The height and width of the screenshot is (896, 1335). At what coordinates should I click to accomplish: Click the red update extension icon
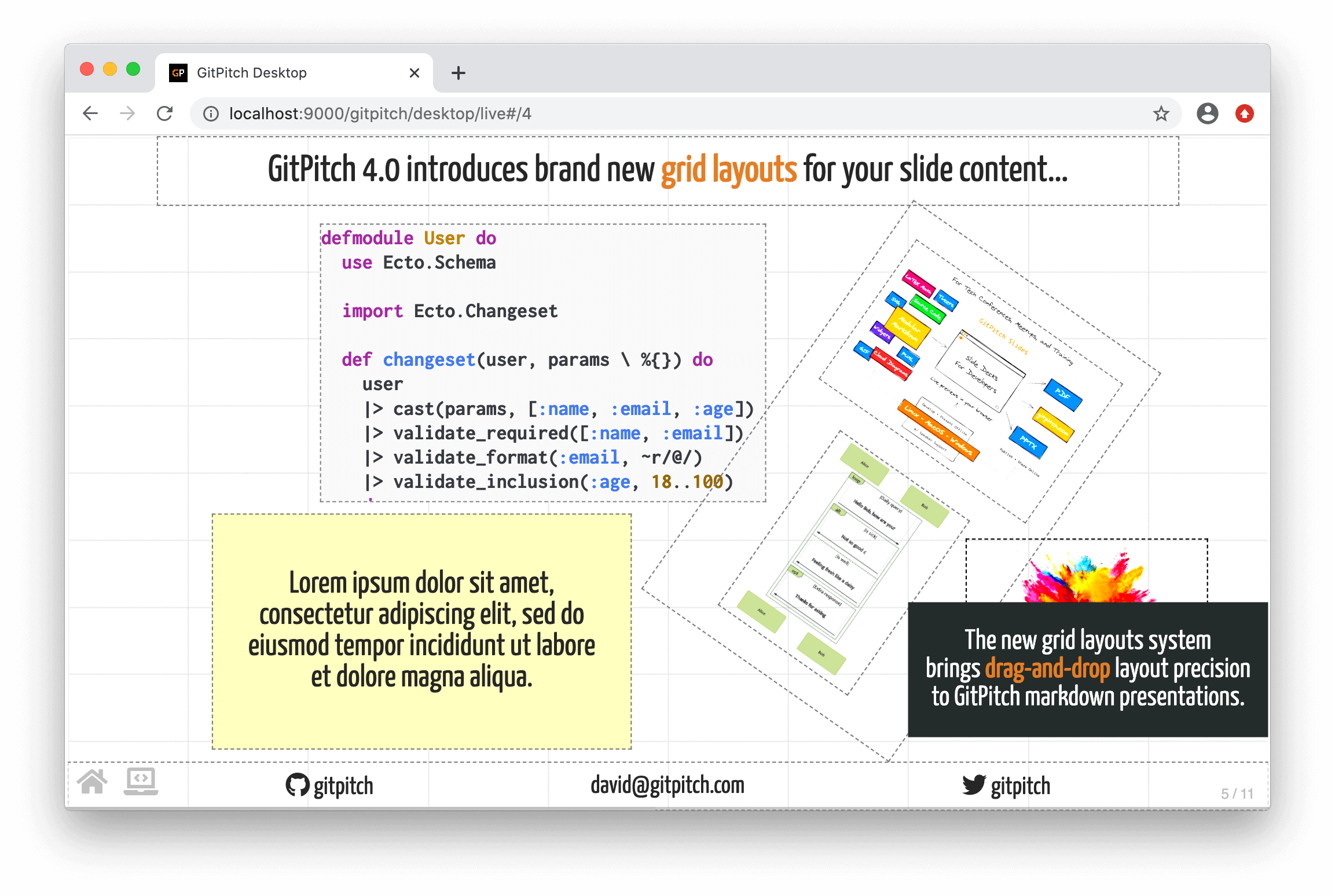1244,113
